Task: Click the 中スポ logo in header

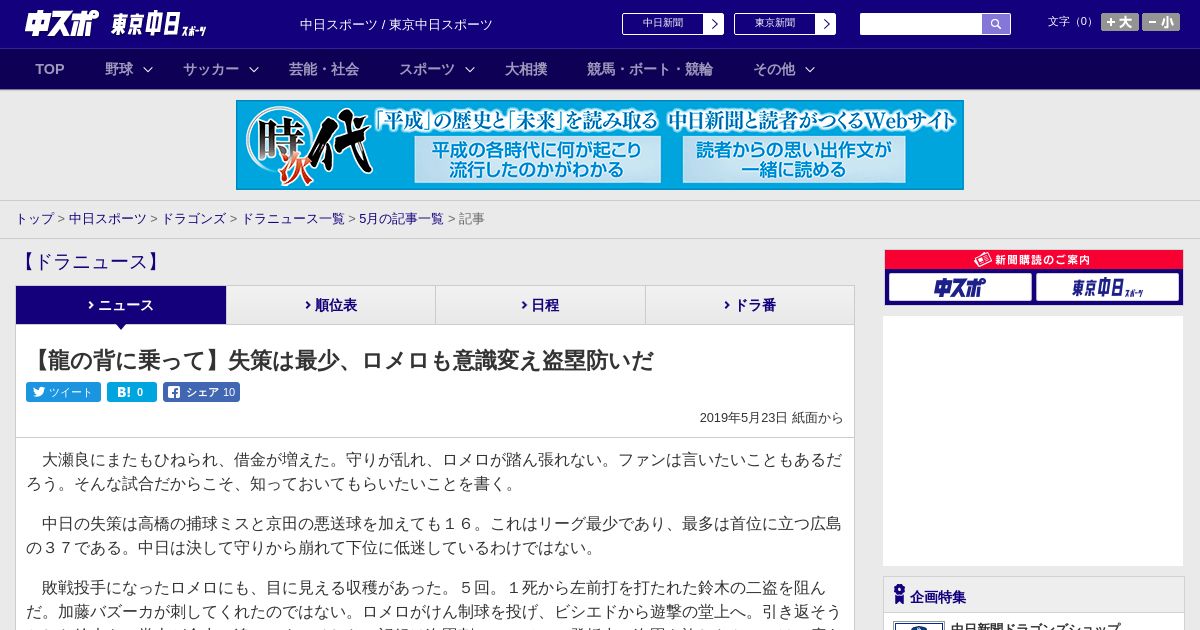Action: (62, 23)
